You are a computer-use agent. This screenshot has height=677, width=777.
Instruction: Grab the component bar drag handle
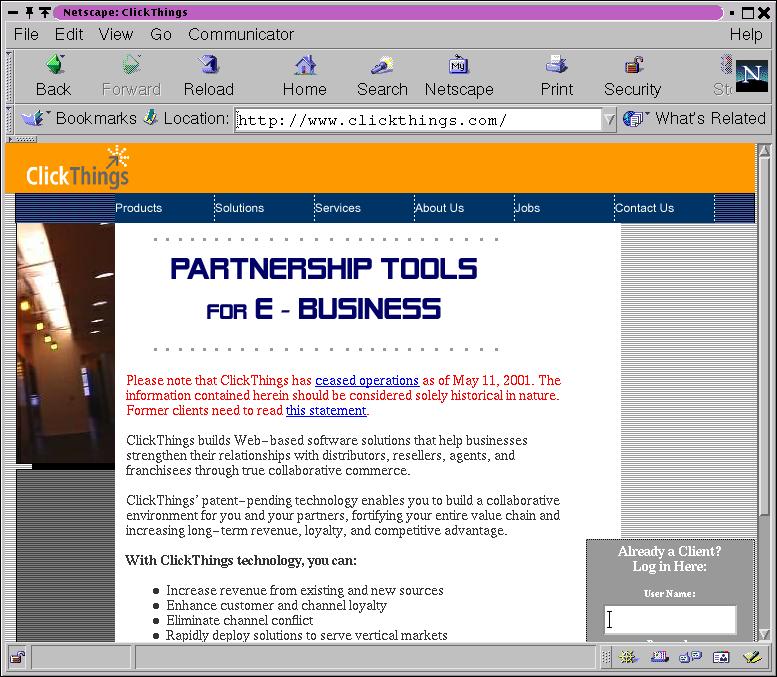606,658
